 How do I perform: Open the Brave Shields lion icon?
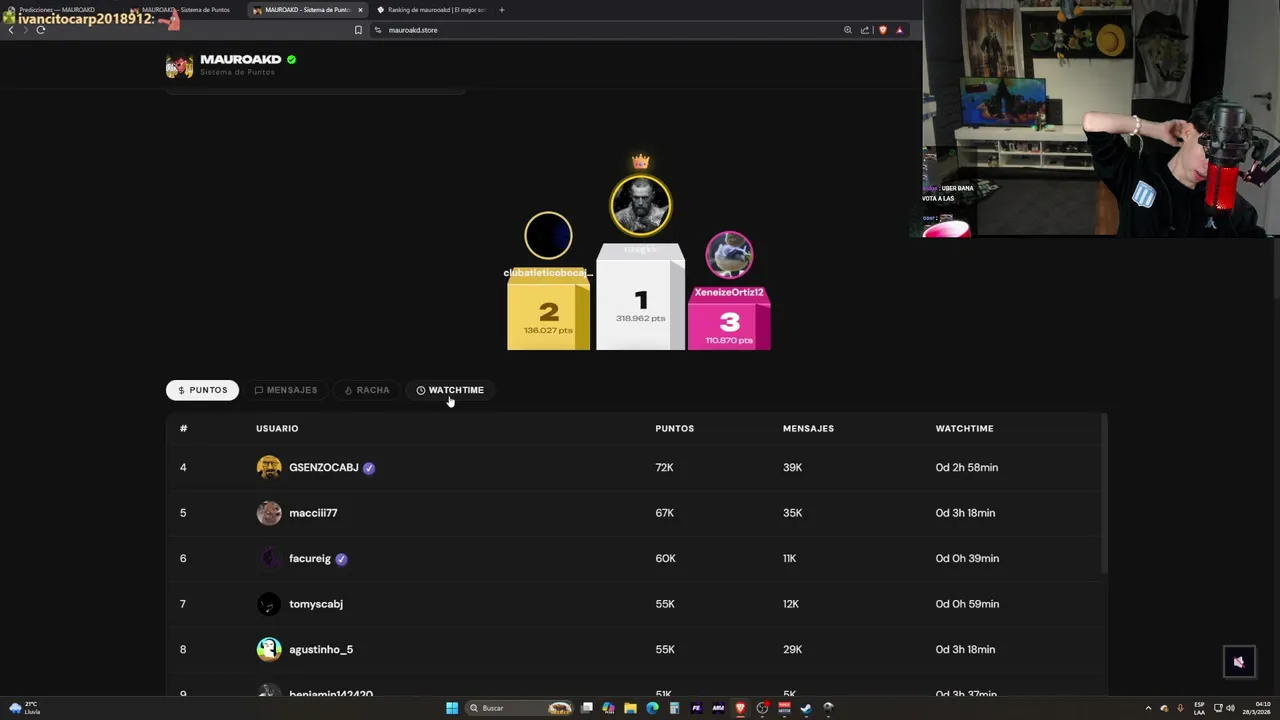pyautogui.click(x=882, y=30)
